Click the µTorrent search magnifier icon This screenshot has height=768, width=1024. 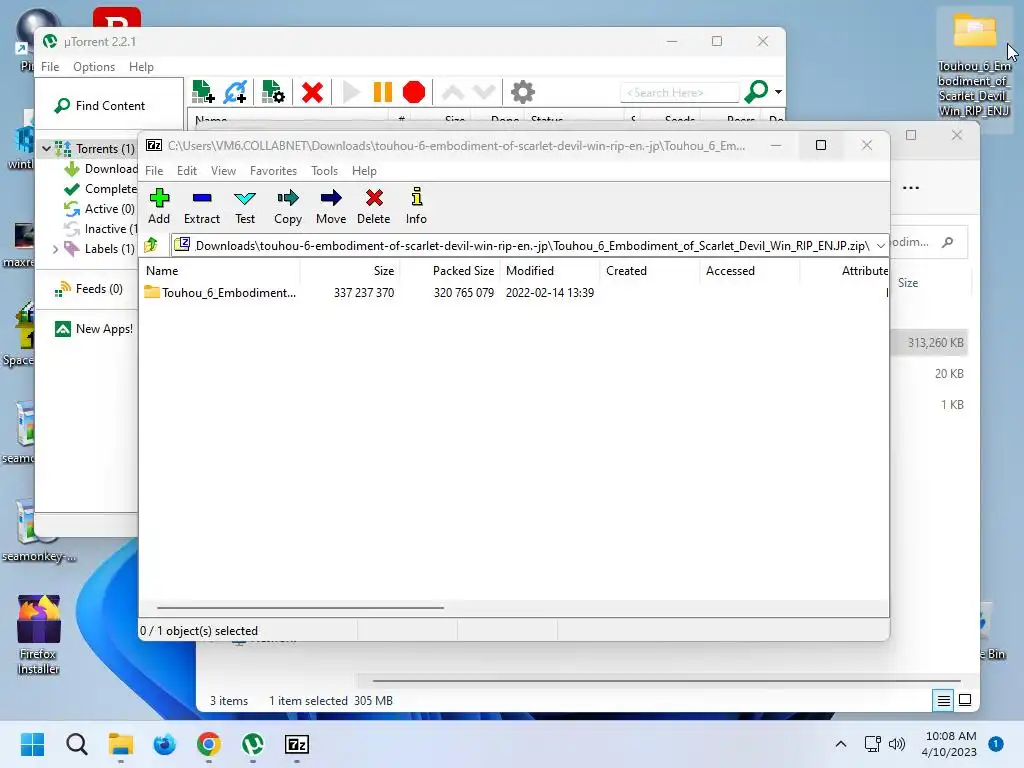click(x=756, y=91)
